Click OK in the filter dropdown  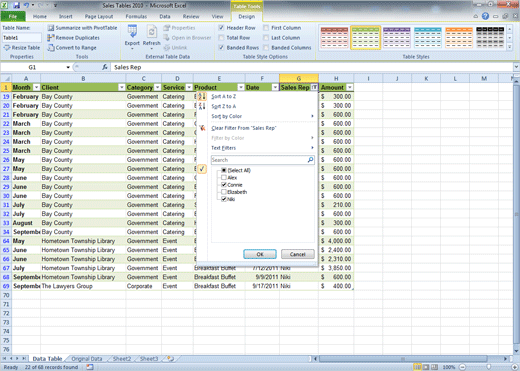point(260,254)
